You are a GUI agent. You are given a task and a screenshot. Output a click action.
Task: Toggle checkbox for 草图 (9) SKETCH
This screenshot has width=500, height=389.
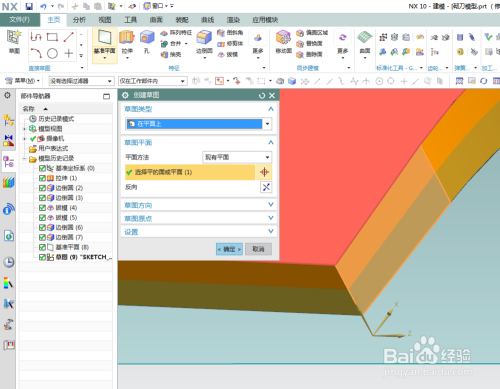coord(42,257)
